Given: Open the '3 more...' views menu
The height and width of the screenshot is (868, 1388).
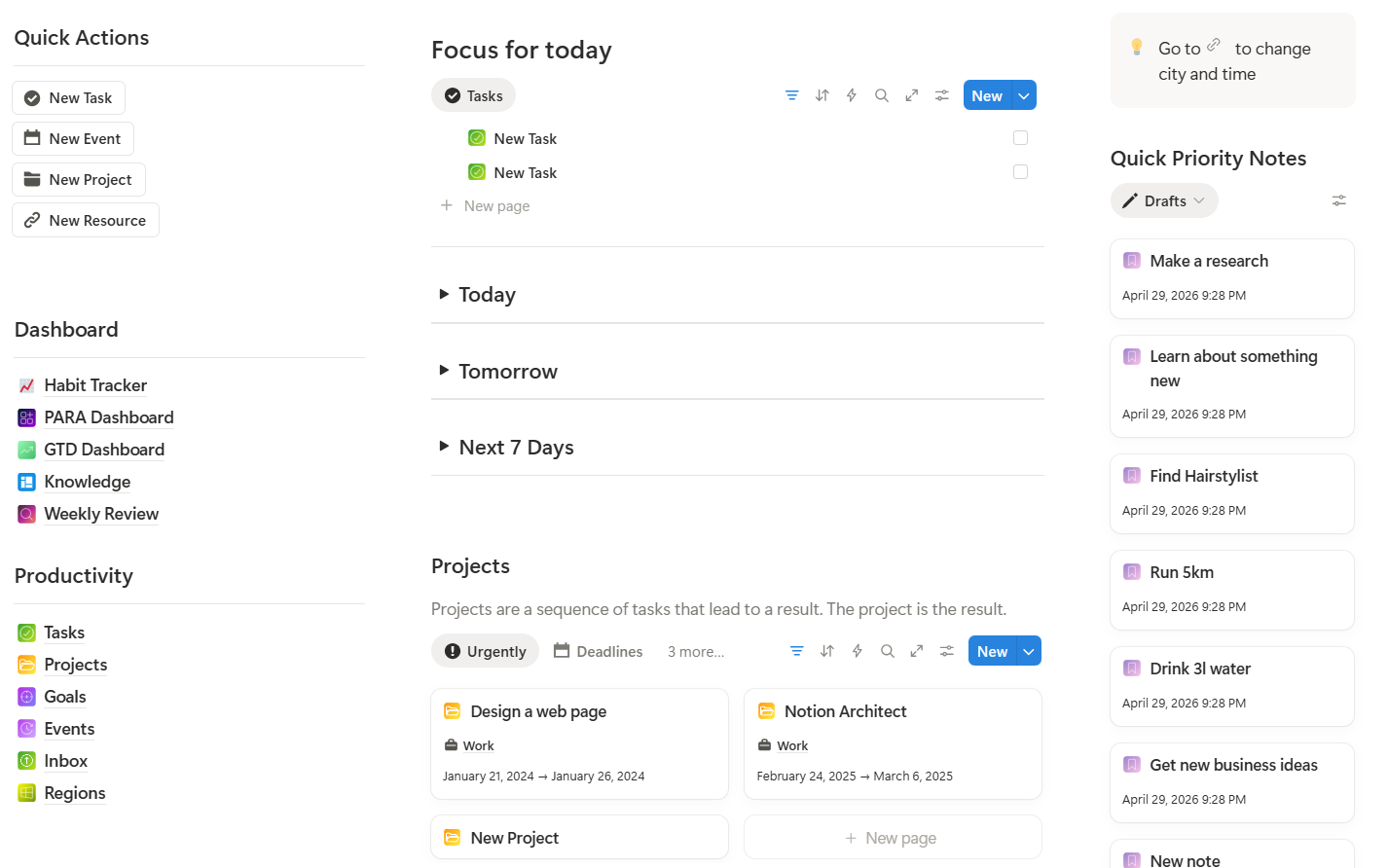Looking at the screenshot, I should [x=695, y=650].
